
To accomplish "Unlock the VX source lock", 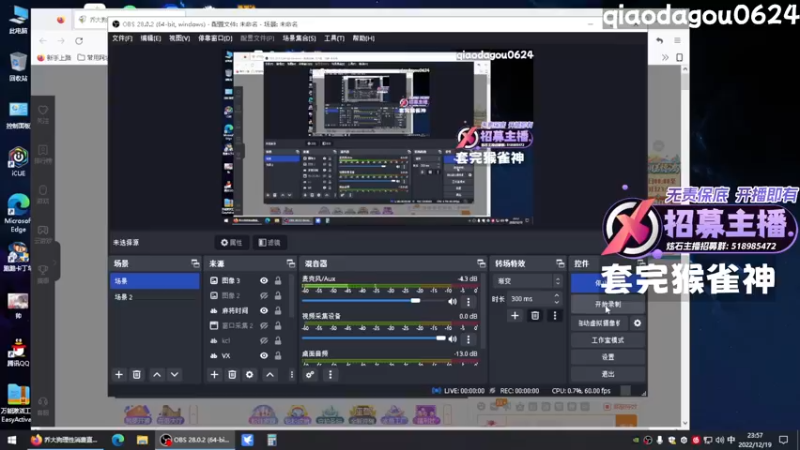I will coord(278,356).
